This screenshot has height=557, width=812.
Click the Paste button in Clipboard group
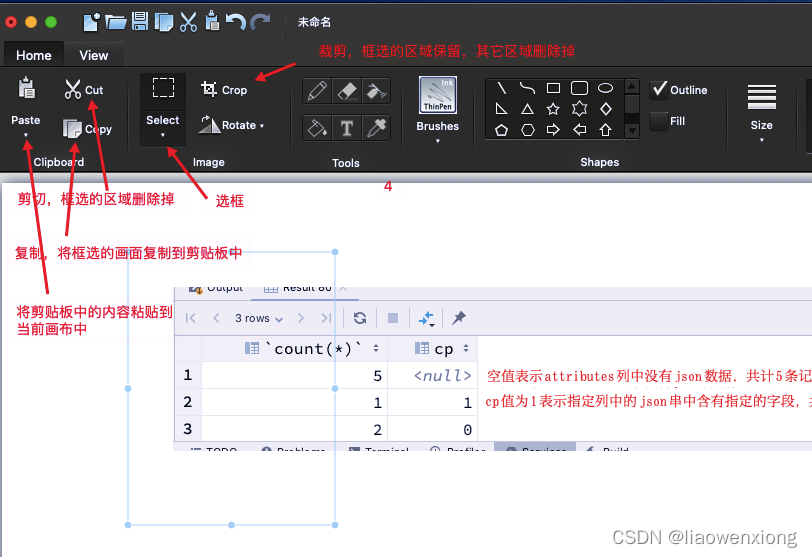coord(26,100)
